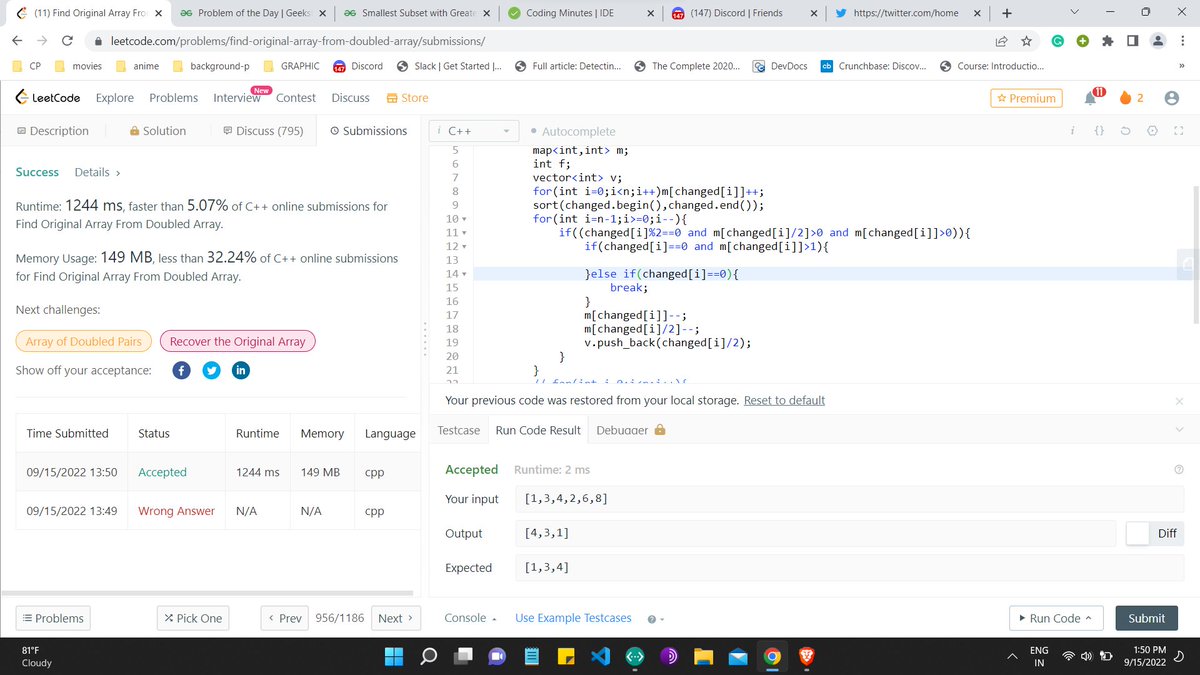Open Array of Doubled Pairs challenge
Screen dimensions: 1200x675
(x=83, y=341)
